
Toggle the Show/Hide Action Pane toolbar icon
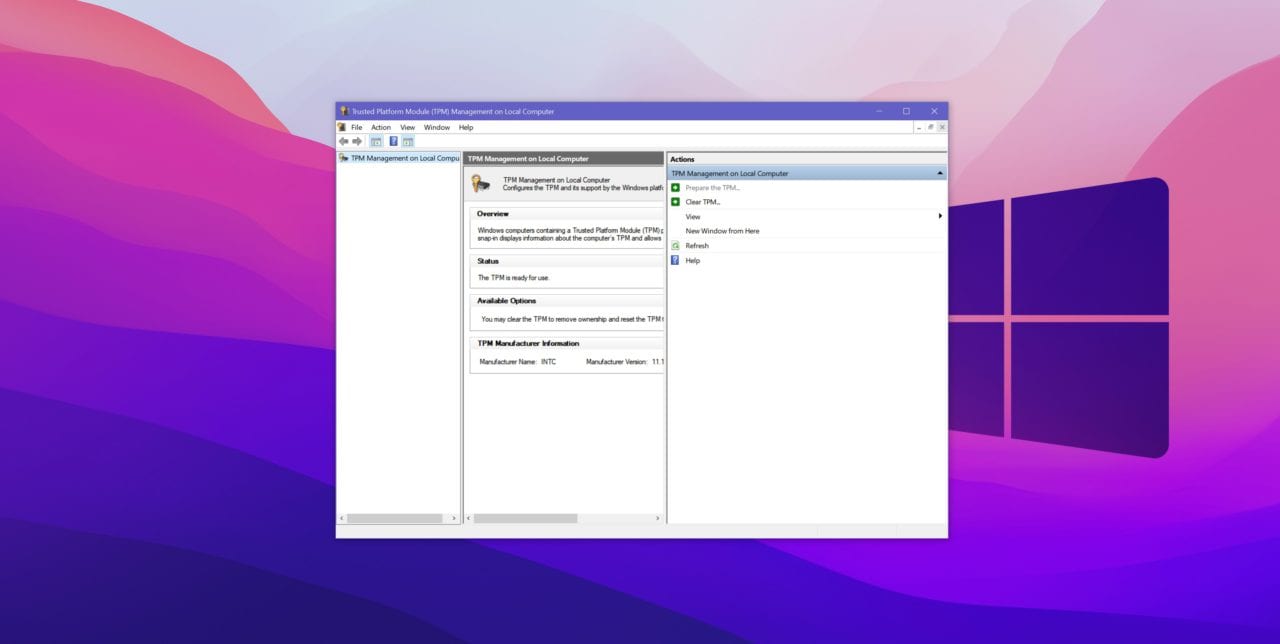click(x=408, y=142)
